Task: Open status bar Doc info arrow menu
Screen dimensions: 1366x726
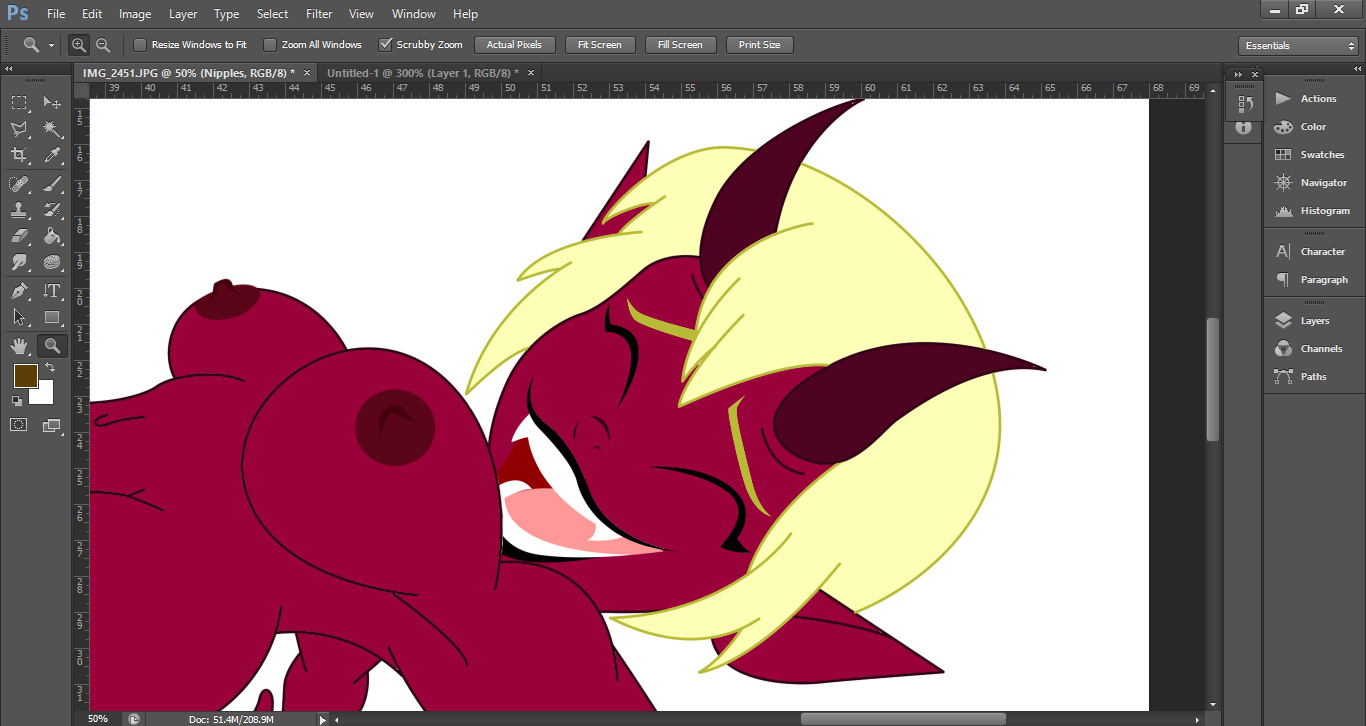Action: tap(322, 719)
